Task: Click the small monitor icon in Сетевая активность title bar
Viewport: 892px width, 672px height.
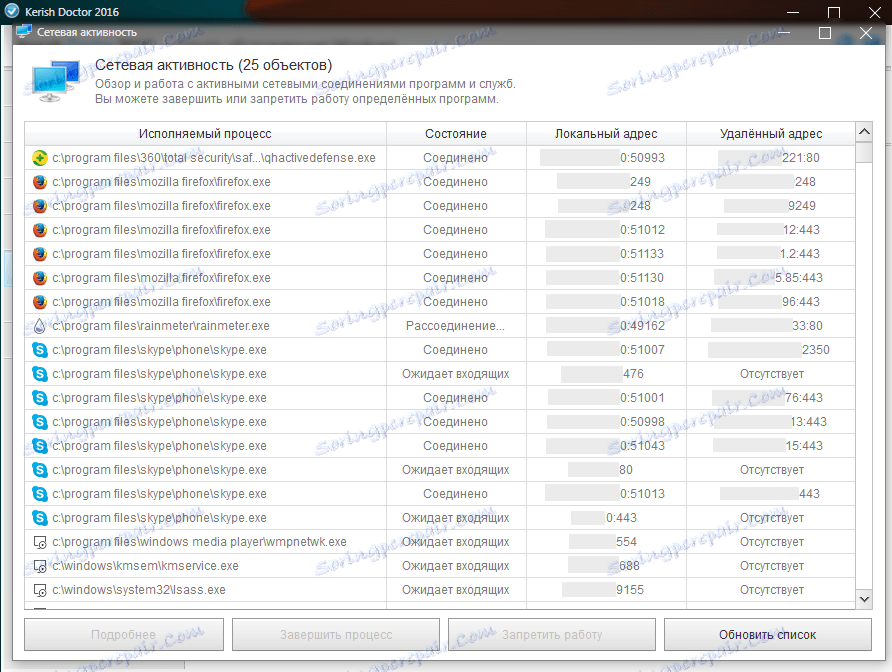Action: pos(24,32)
